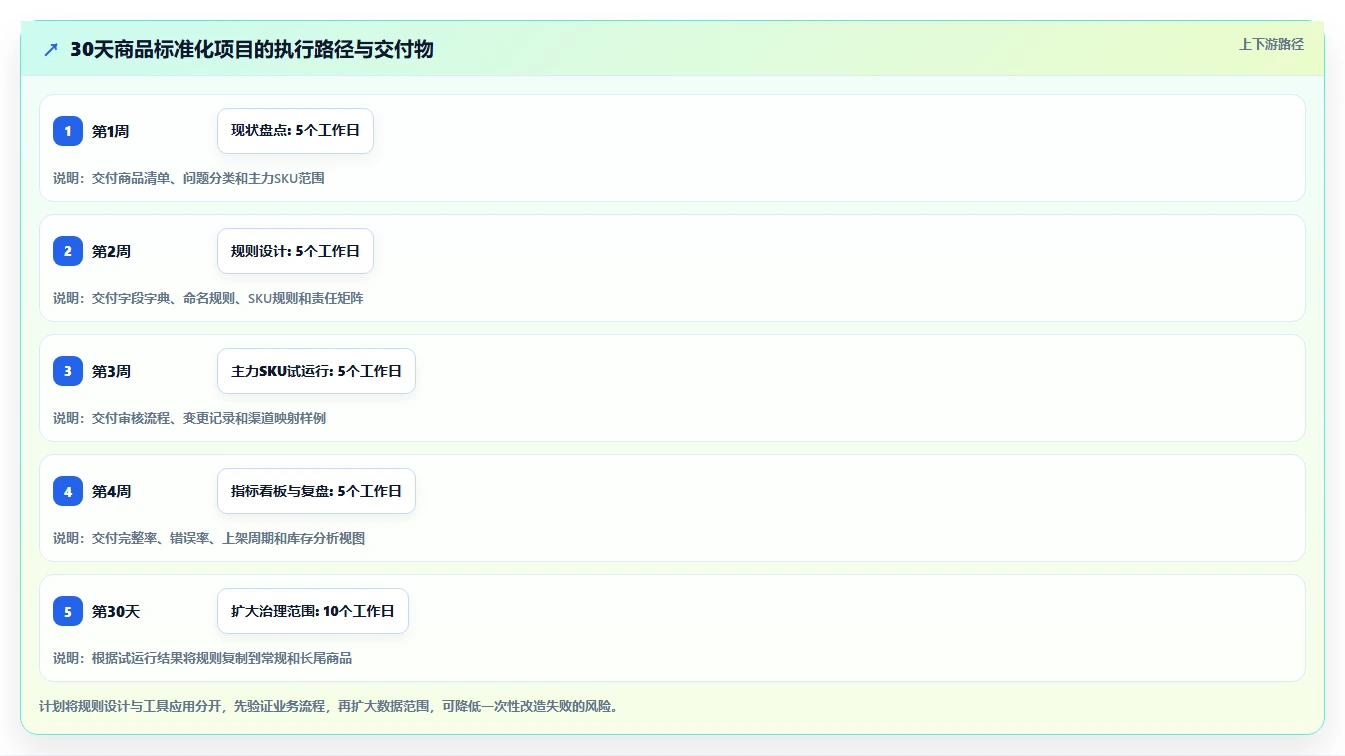The image size is (1345, 756).
Task: Click description 根据试运行结果将规则复制到常规和长尾商品
Action: (x=222, y=658)
